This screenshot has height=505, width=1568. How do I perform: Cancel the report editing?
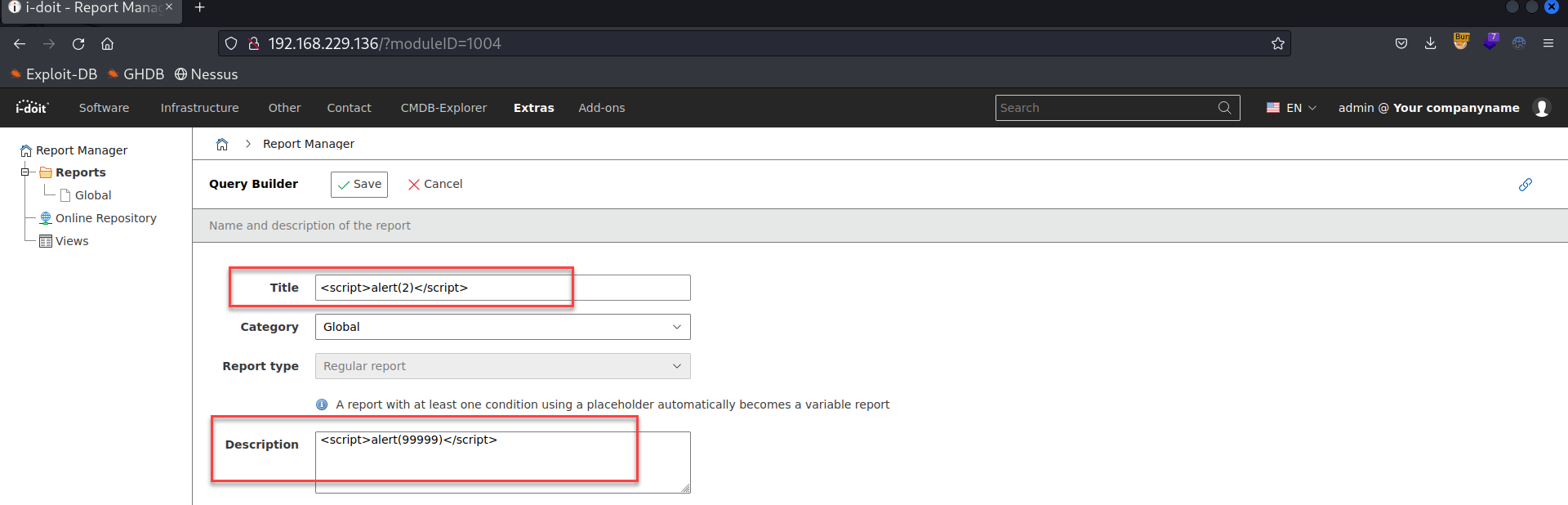click(x=435, y=185)
